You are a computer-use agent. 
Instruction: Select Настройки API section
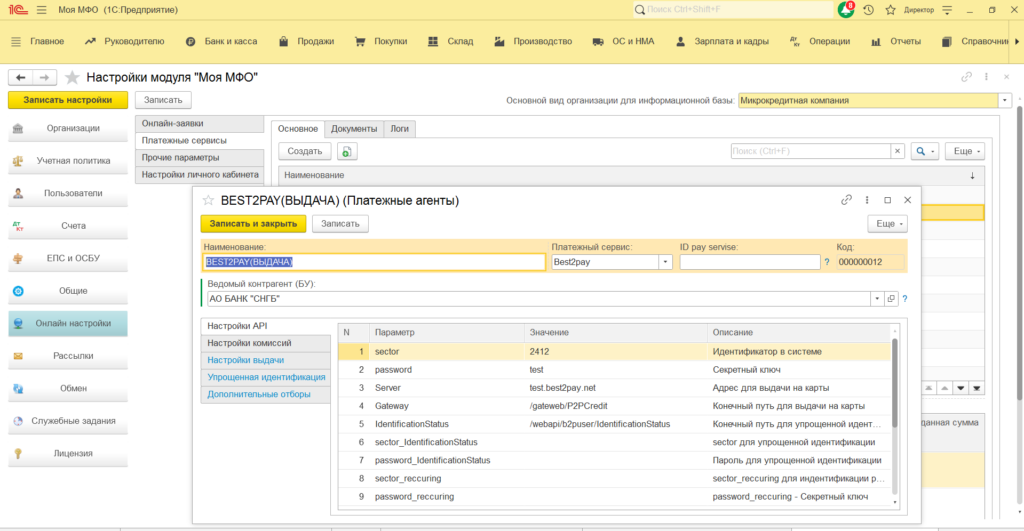pyautogui.click(x=266, y=326)
